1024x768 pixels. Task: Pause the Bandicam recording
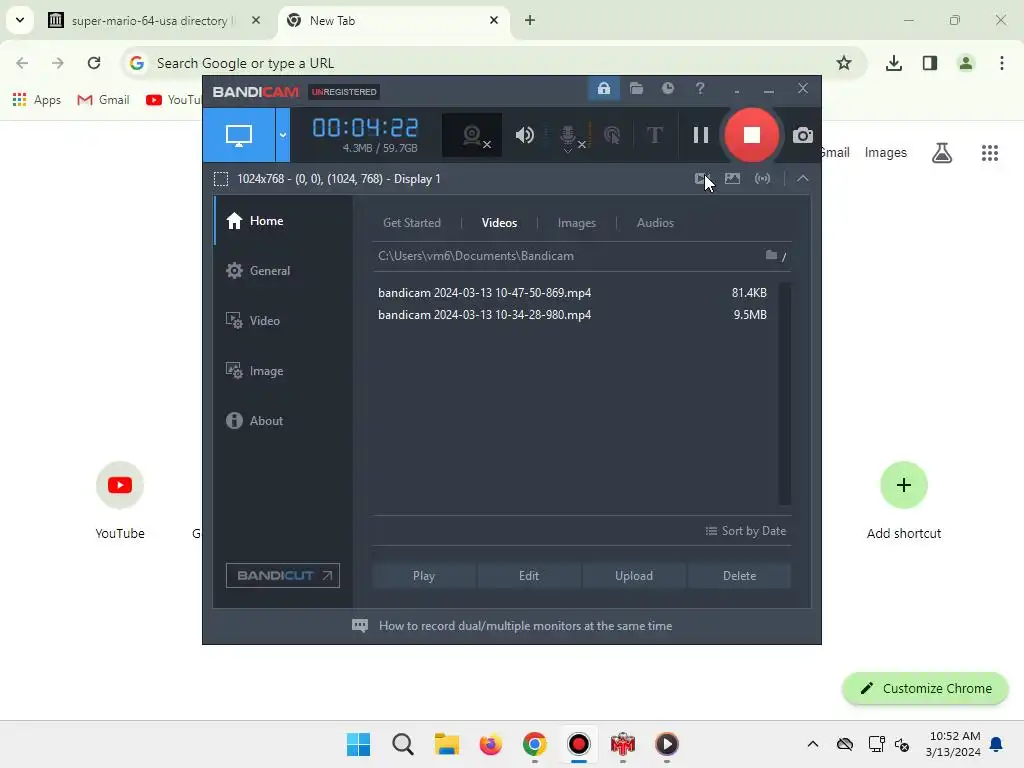pyautogui.click(x=701, y=135)
